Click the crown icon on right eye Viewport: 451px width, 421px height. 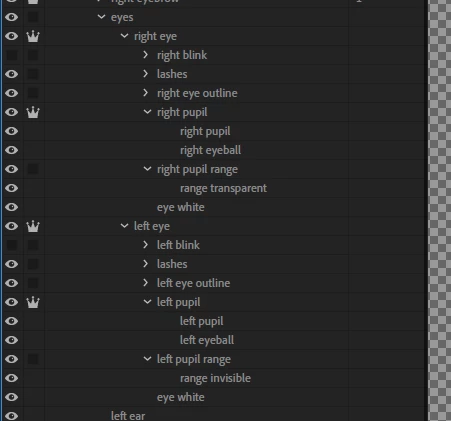[33, 36]
